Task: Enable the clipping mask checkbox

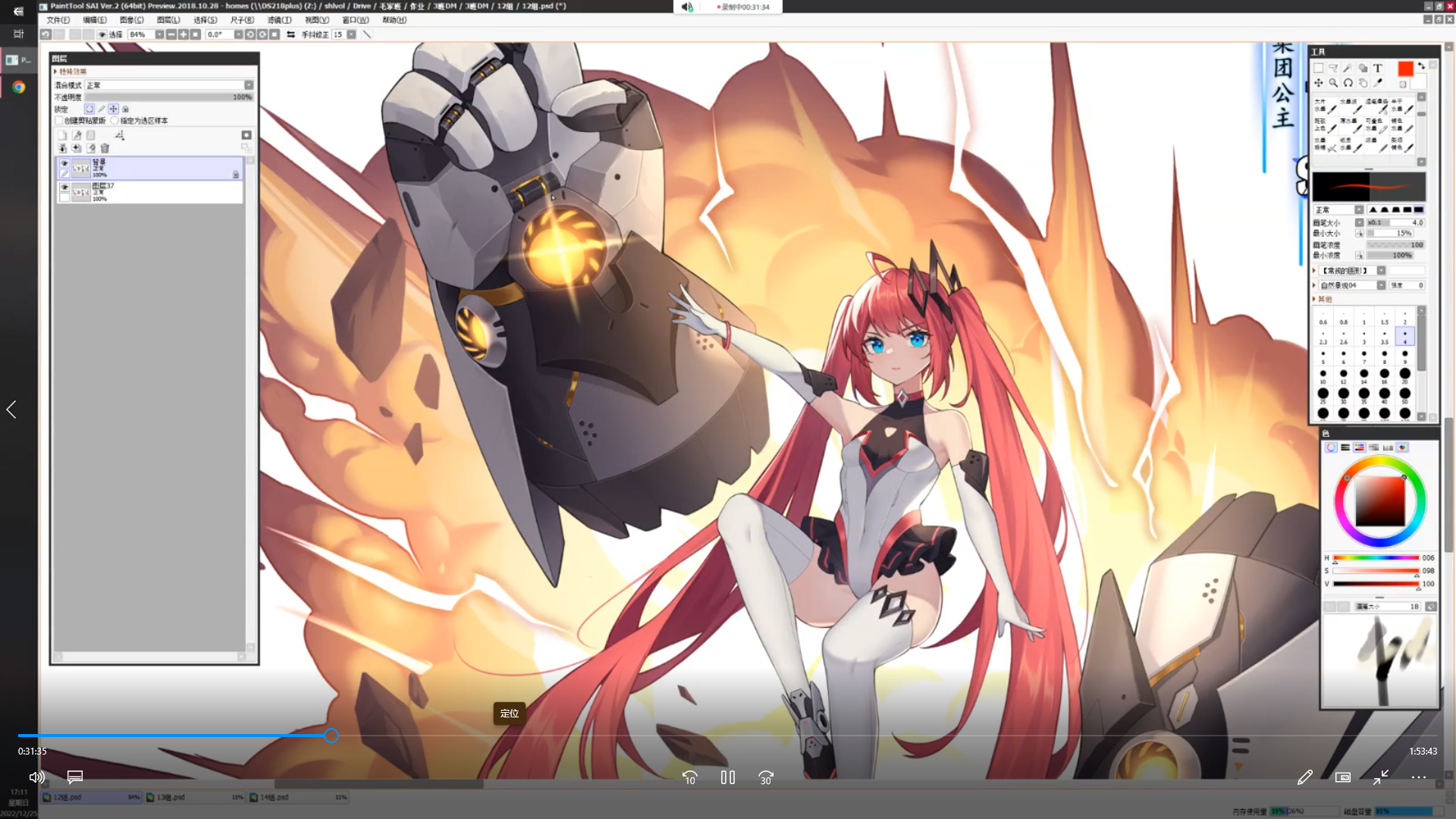Action: pos(58,121)
